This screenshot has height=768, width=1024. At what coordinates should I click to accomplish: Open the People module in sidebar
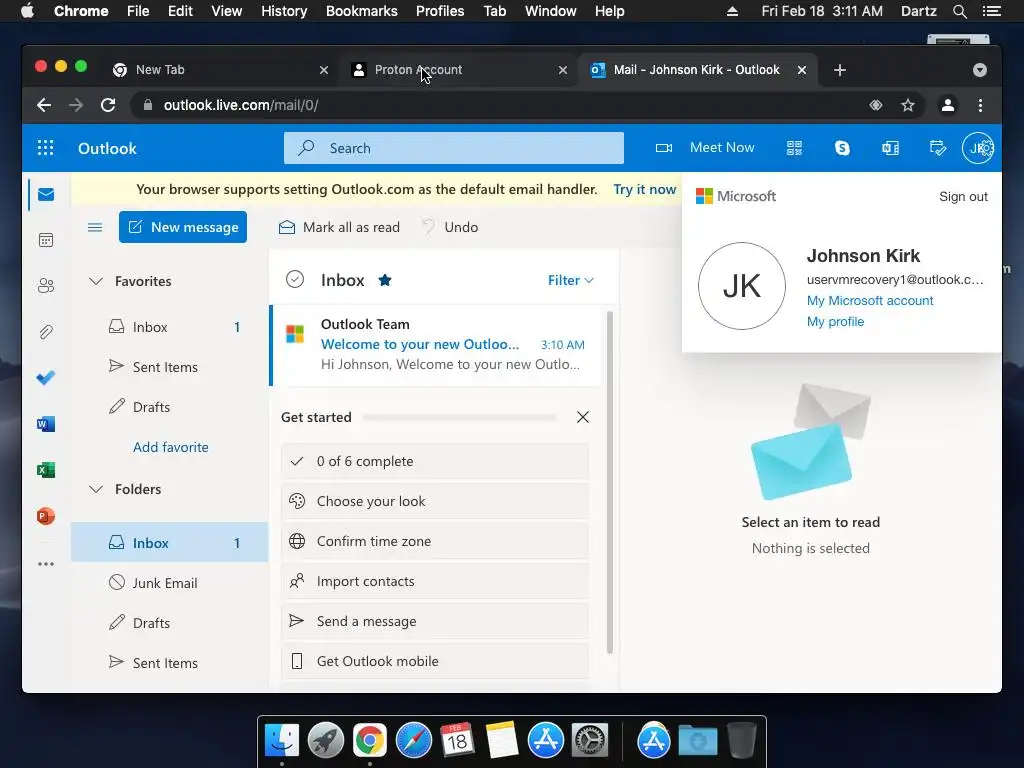(x=46, y=285)
